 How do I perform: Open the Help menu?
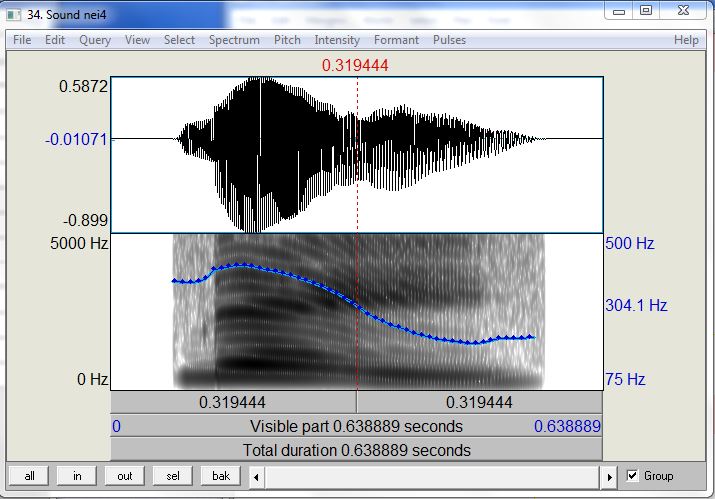[686, 40]
